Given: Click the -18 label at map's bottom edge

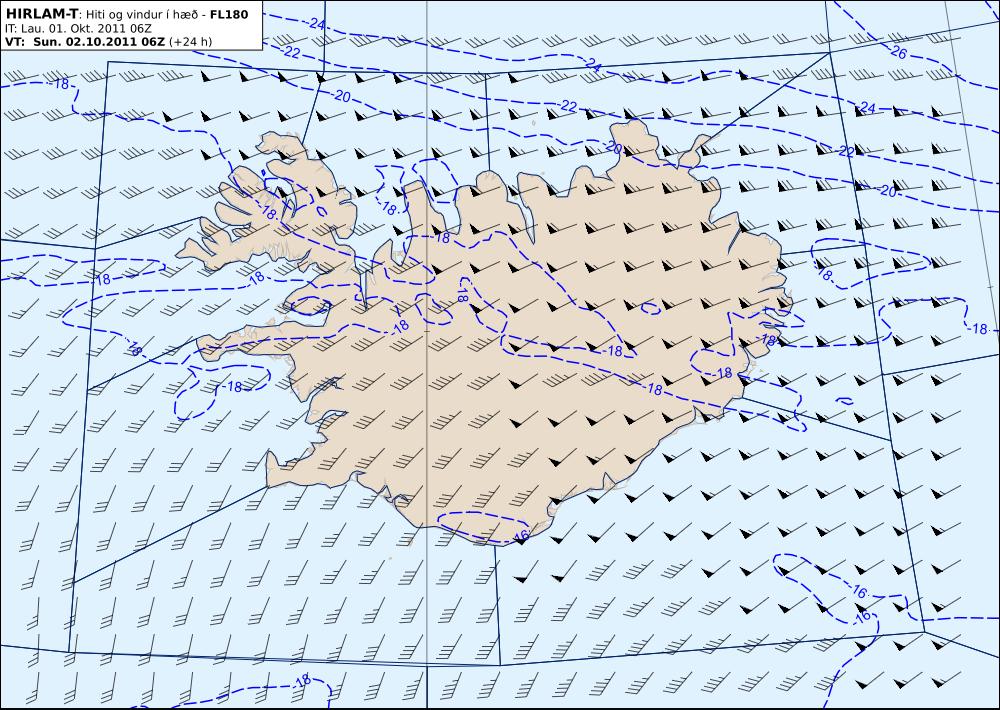Looking at the screenshot, I should point(302,681).
